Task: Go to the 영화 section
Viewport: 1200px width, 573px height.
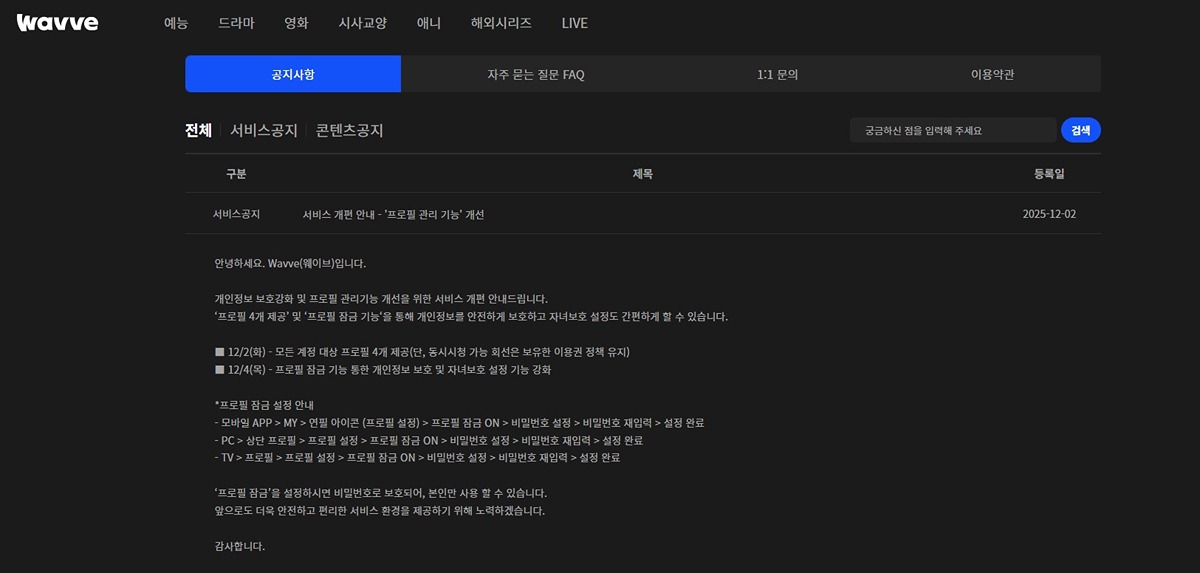Action: click(x=296, y=22)
